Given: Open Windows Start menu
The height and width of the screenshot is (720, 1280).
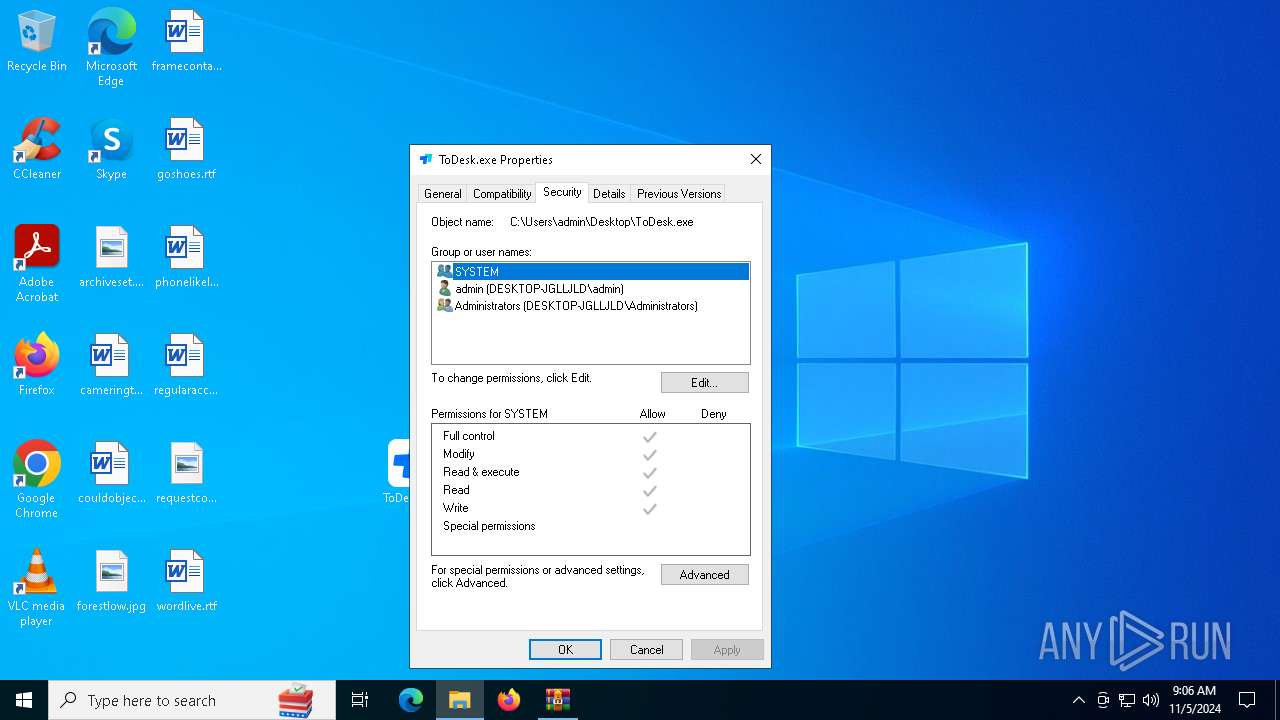Looking at the screenshot, I should tap(24, 700).
